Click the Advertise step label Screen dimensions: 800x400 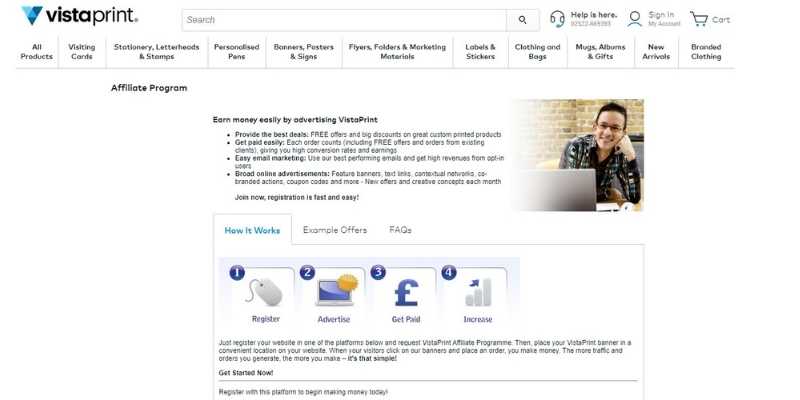pyautogui.click(x=334, y=319)
